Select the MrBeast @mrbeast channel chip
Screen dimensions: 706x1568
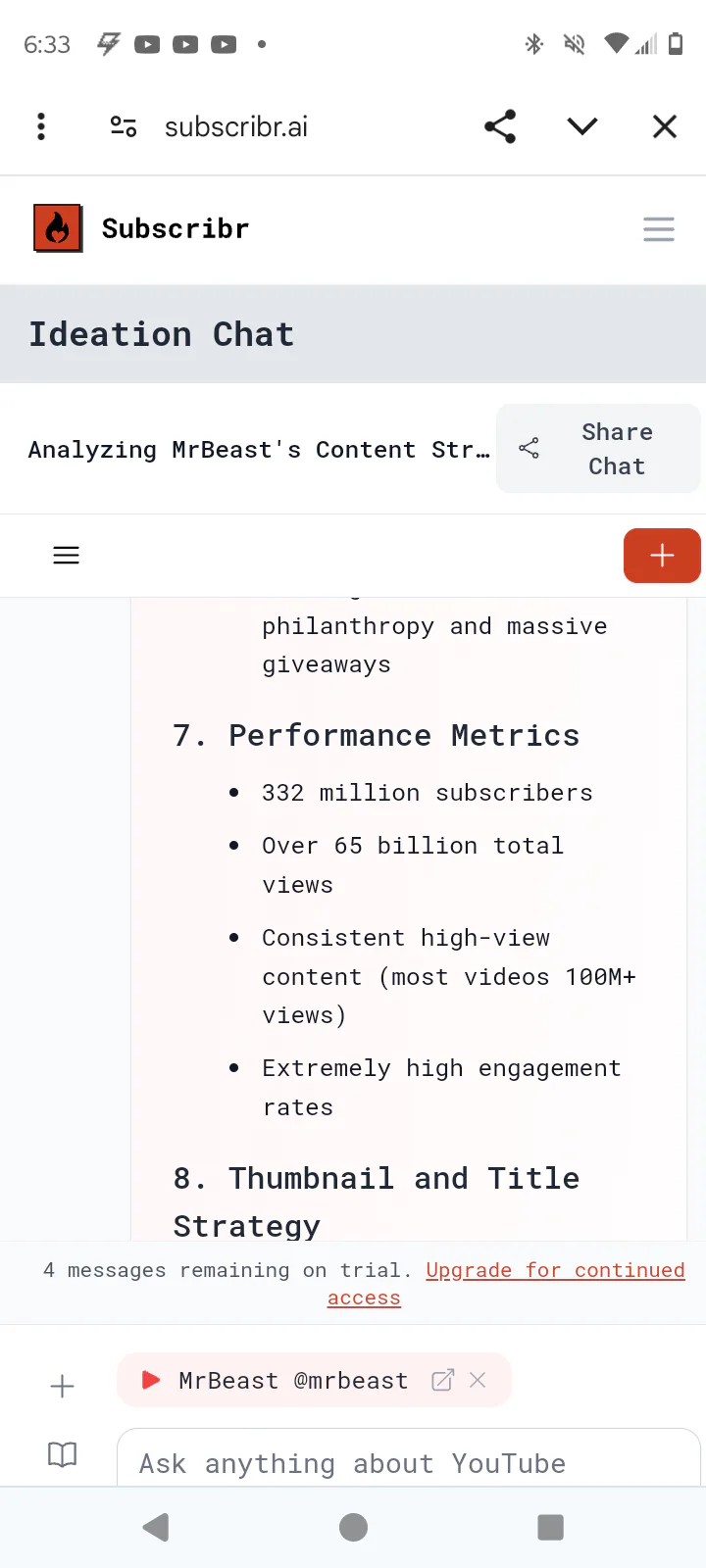[x=292, y=1381]
